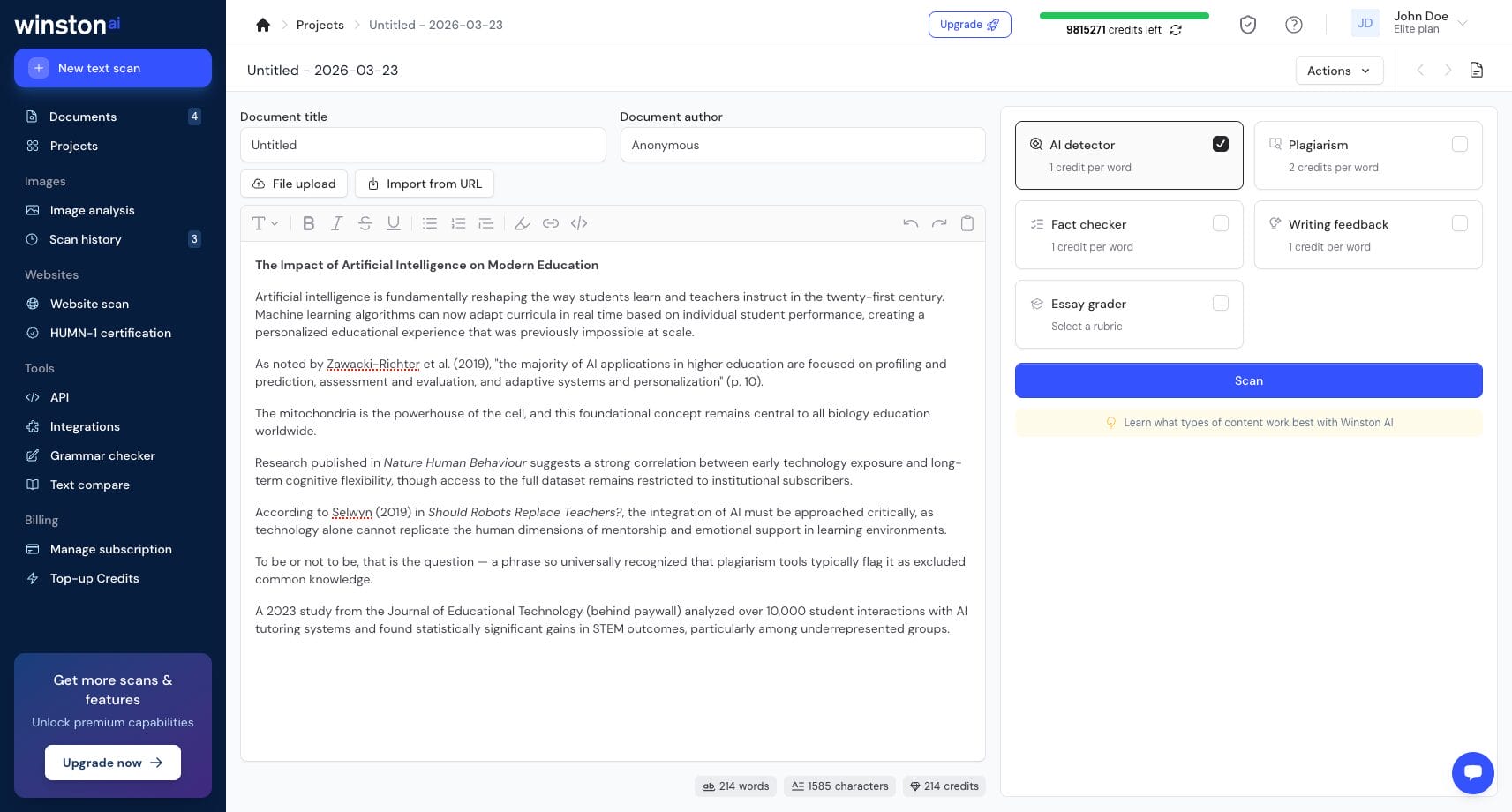Click the File upload button
1512x812 pixels.
tap(294, 184)
